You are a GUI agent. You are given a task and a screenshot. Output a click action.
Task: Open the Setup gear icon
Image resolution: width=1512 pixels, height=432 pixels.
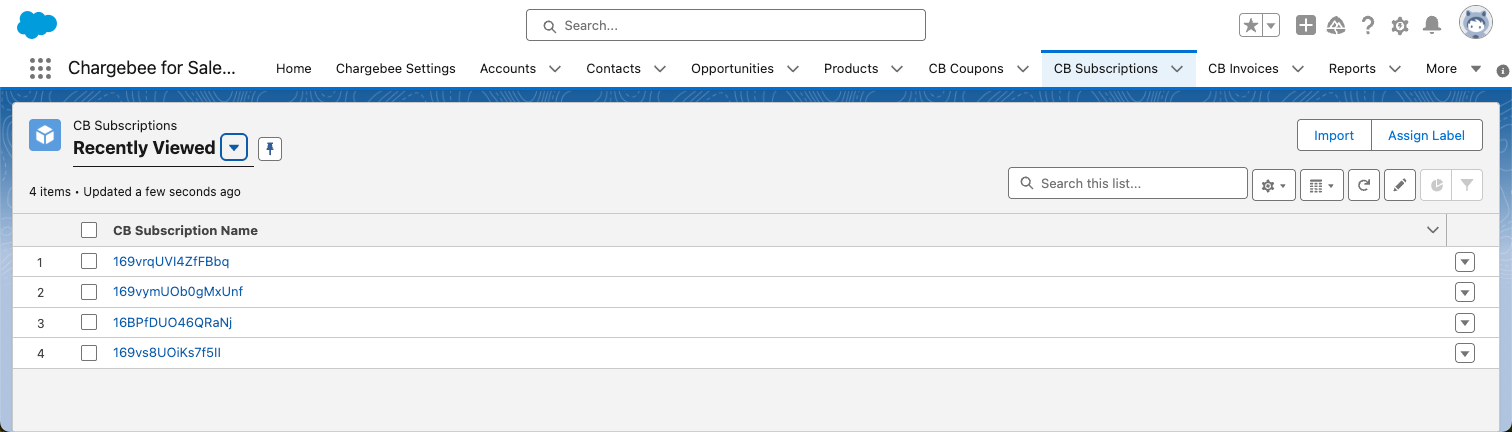(1400, 26)
